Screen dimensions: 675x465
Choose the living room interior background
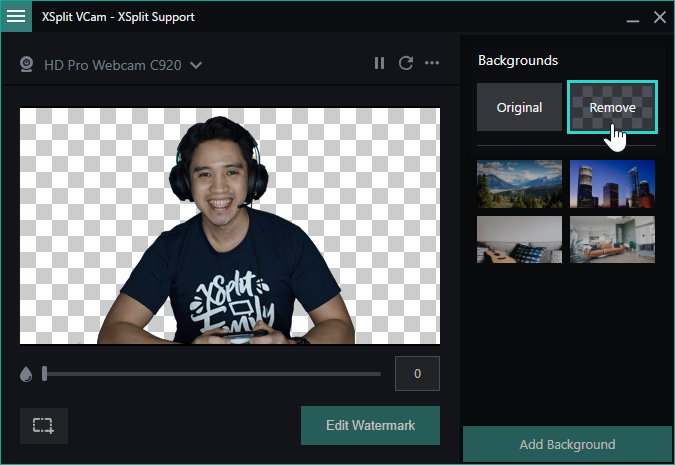[x=612, y=239]
